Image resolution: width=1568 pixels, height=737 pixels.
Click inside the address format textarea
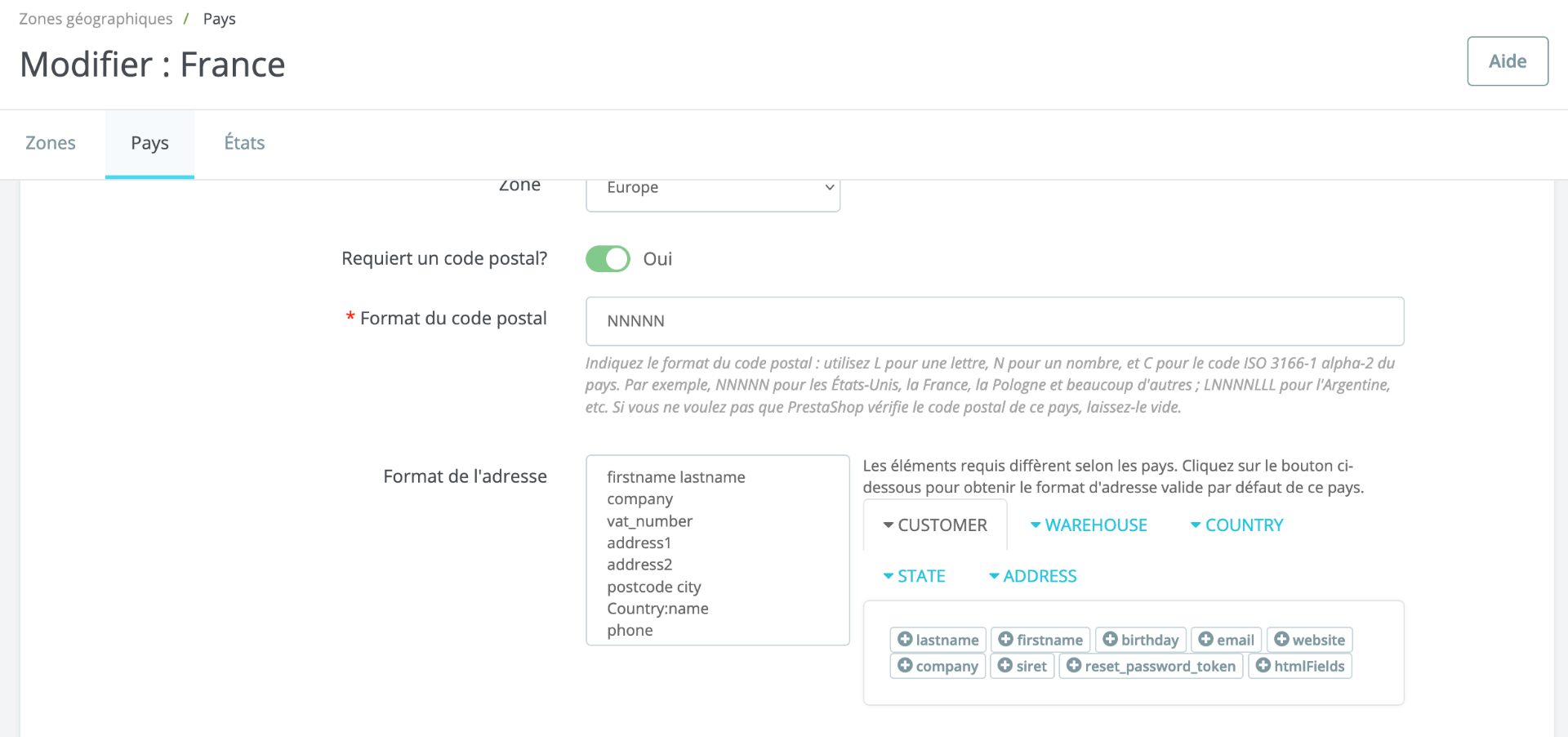pyautogui.click(x=718, y=550)
